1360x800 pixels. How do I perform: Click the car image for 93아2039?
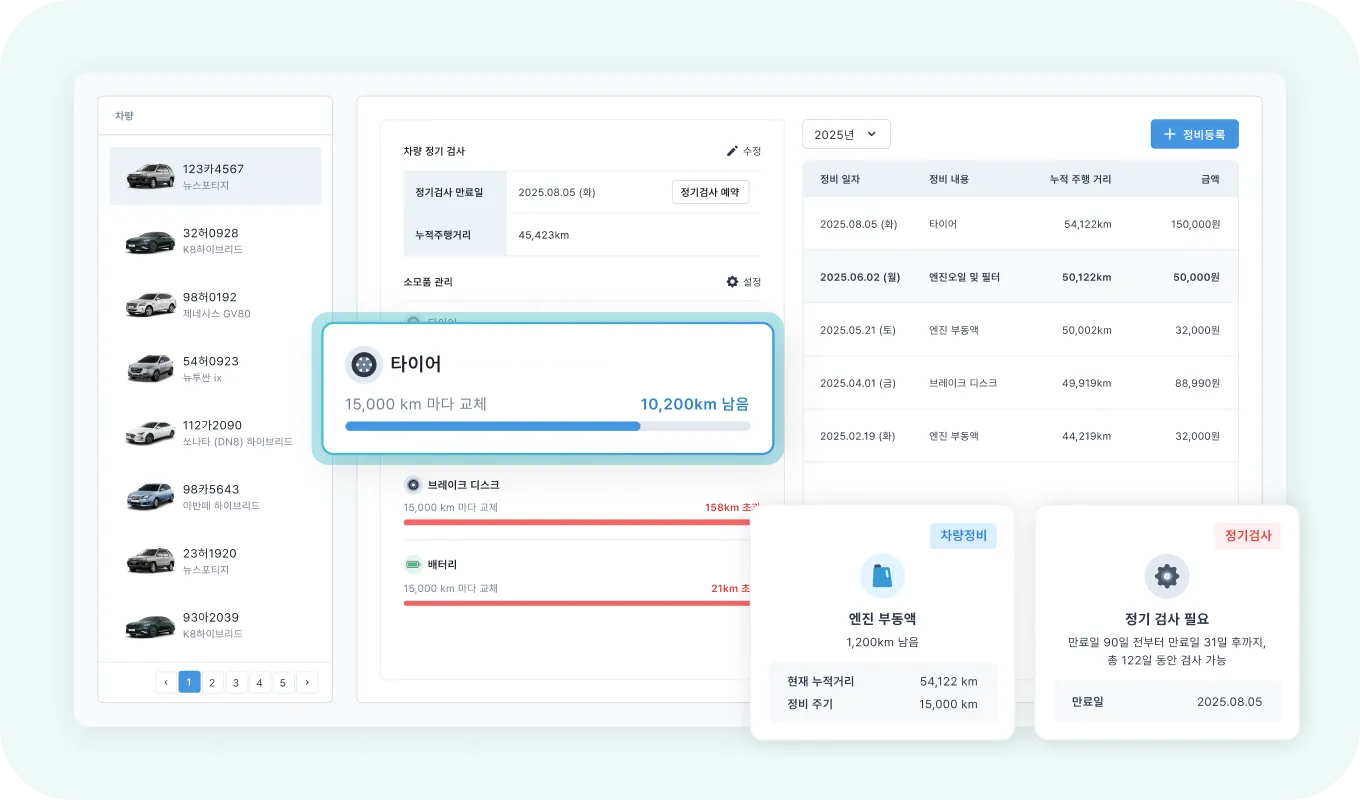151,626
